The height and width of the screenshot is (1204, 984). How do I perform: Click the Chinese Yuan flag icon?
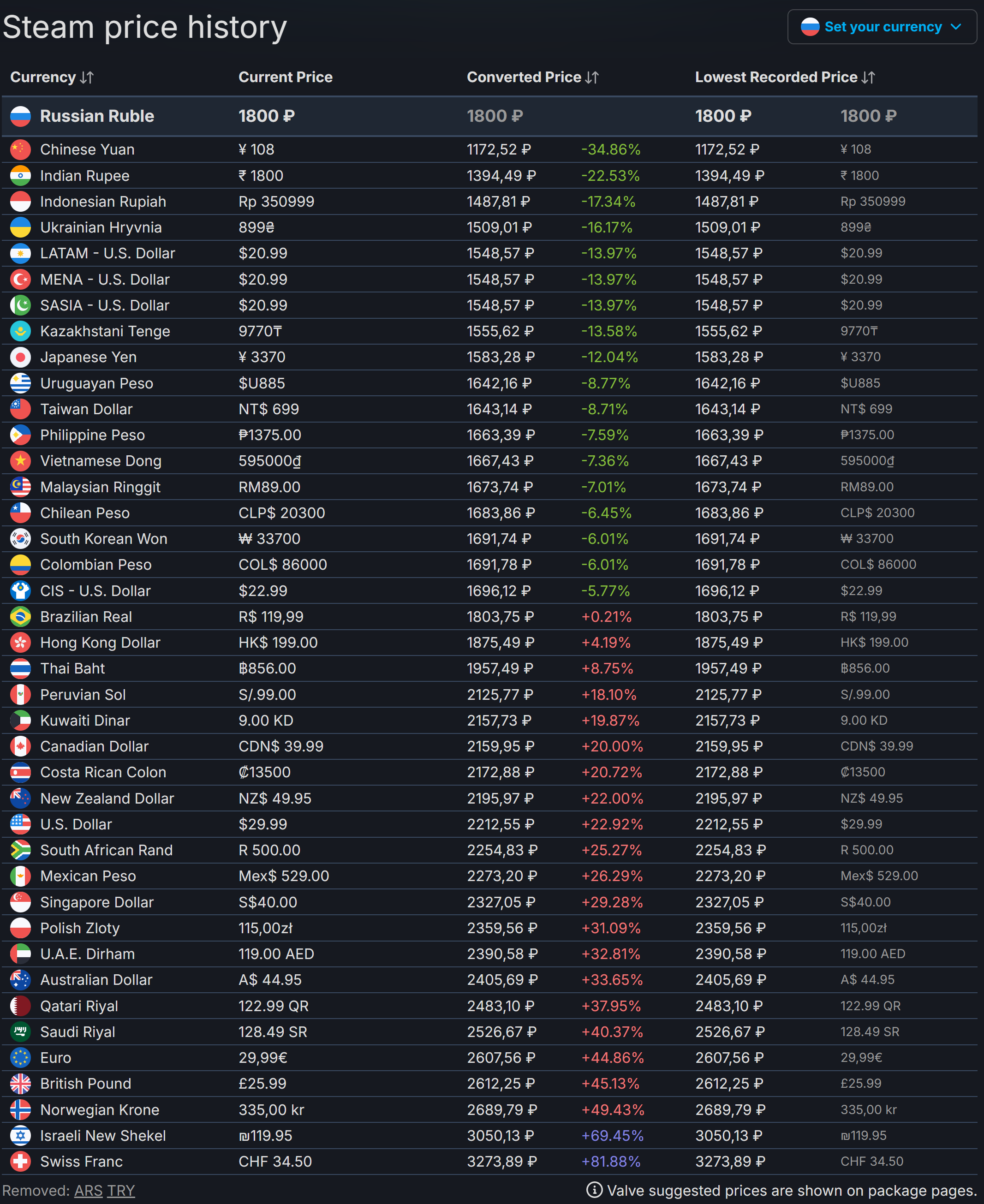point(20,149)
